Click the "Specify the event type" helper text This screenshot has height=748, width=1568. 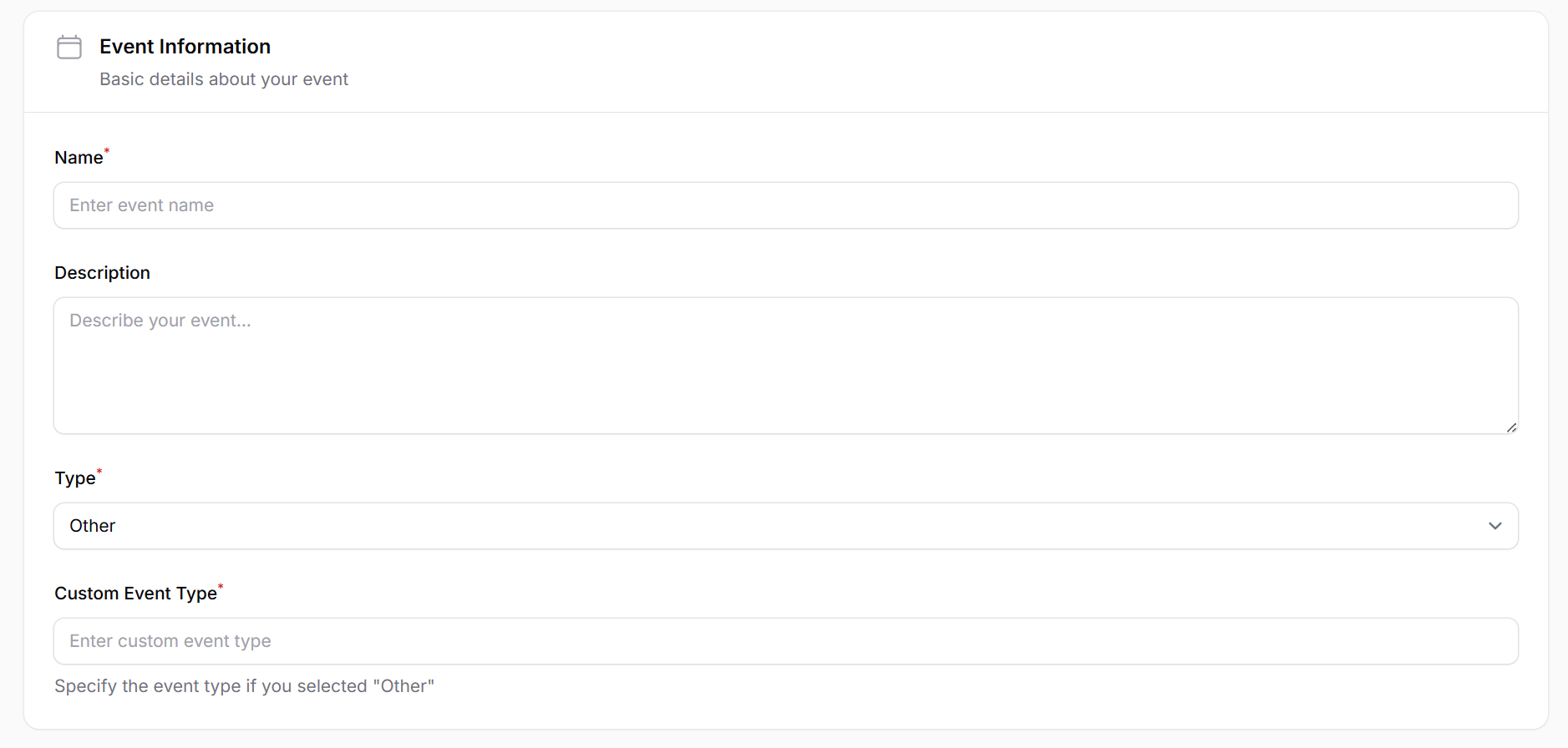coord(244,686)
